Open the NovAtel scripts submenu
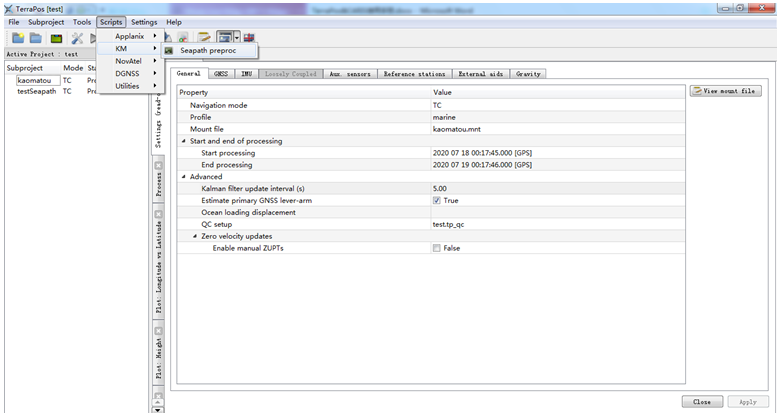 (130, 61)
